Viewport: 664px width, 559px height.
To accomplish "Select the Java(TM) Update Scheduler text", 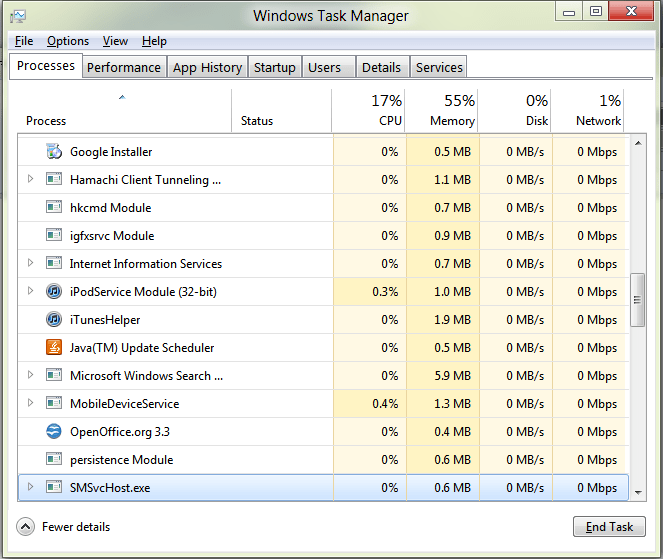I will pyautogui.click(x=142, y=348).
